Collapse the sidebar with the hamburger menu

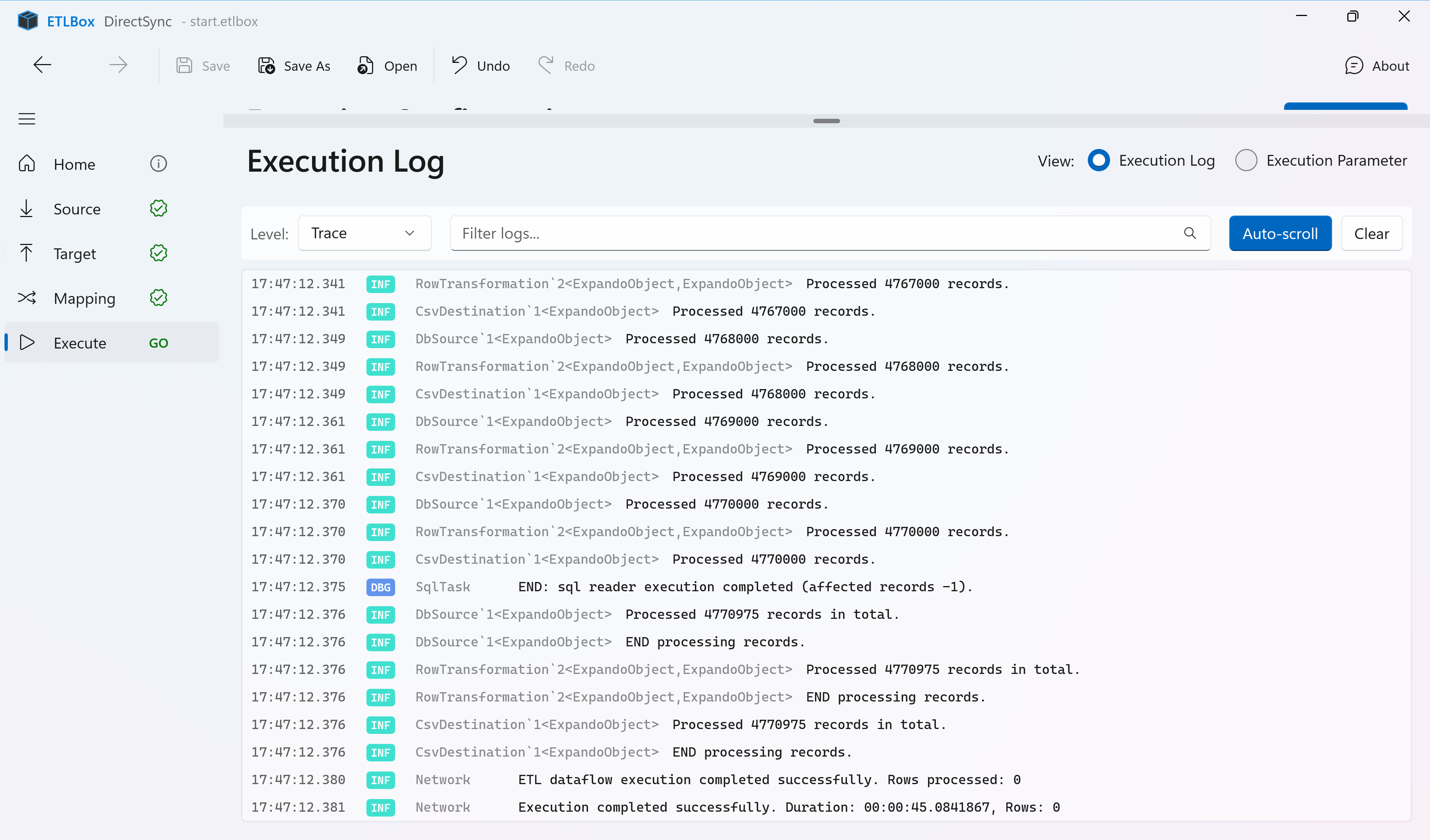[27, 119]
